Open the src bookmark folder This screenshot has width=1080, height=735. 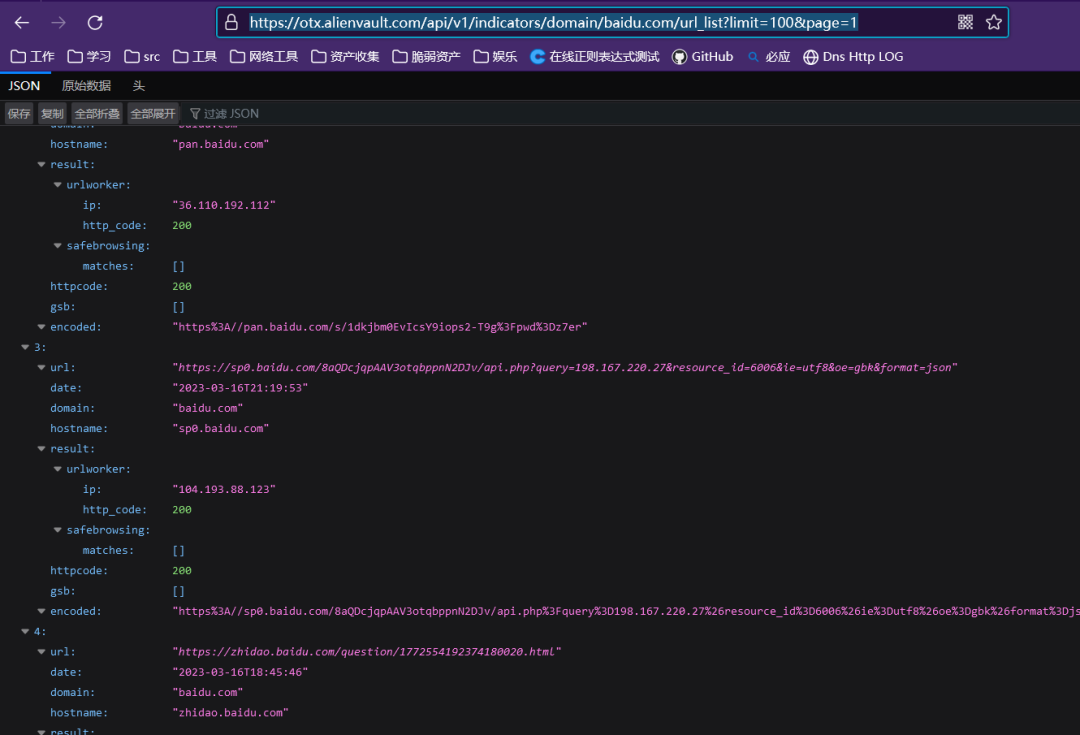pos(142,56)
